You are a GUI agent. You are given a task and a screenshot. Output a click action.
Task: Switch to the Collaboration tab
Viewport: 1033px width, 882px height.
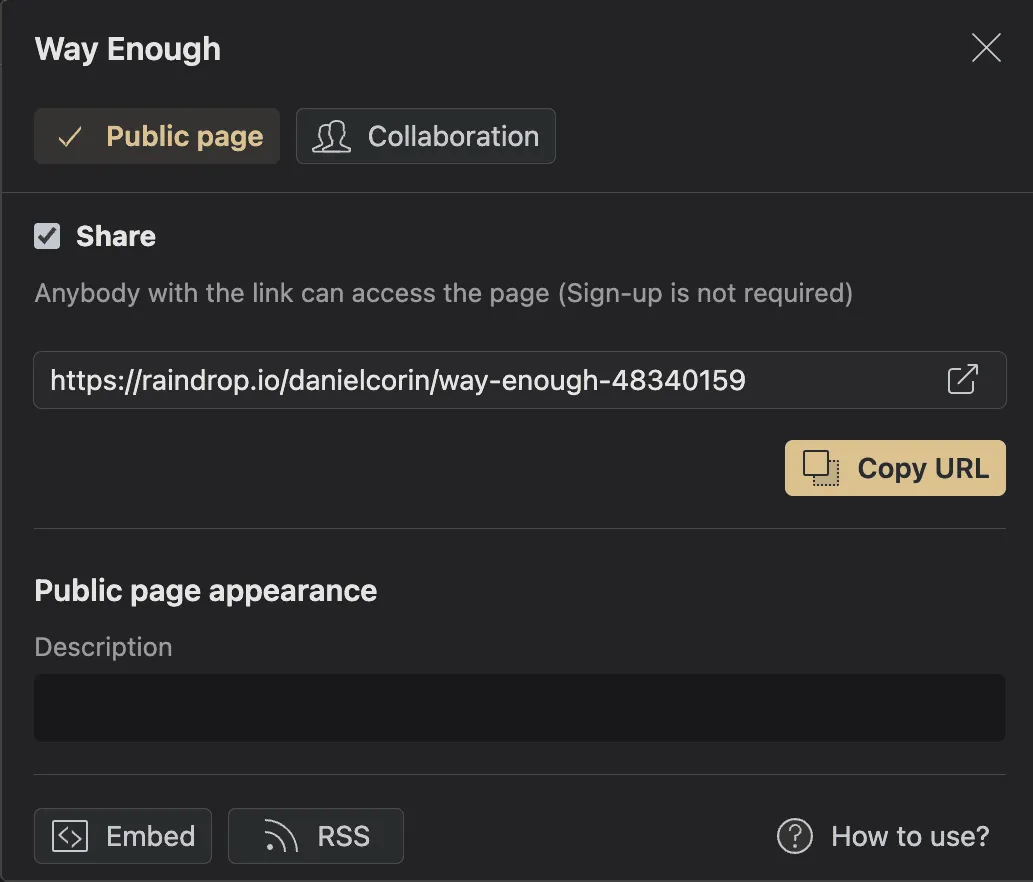[426, 136]
